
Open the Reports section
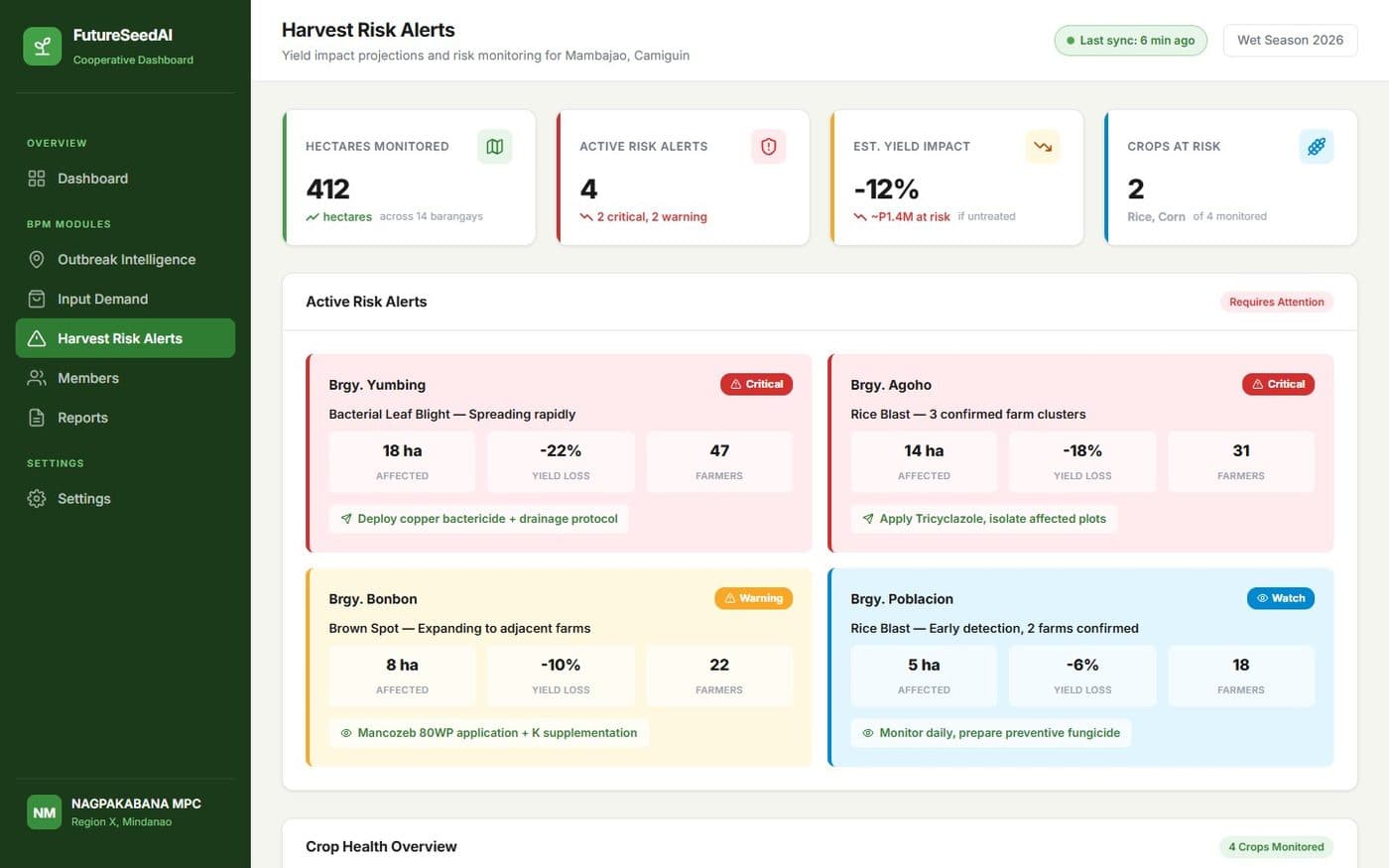coord(125,418)
